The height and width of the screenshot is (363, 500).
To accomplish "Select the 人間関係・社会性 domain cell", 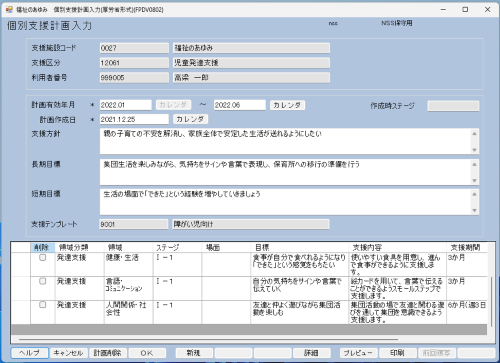I will pos(128,312).
